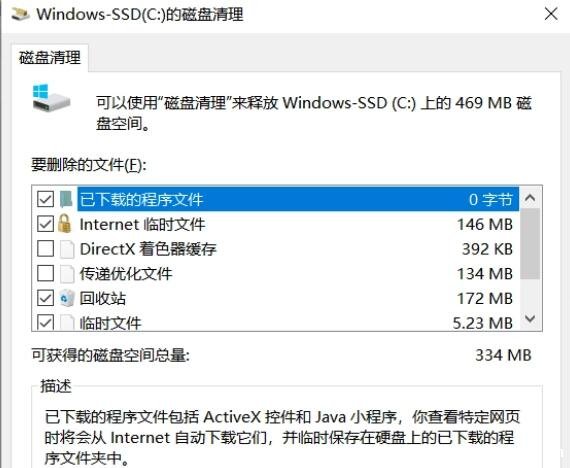Image resolution: width=570 pixels, height=468 pixels.
Task: Uncheck the 已下载的程序文件 checkbox
Action: click(x=45, y=199)
